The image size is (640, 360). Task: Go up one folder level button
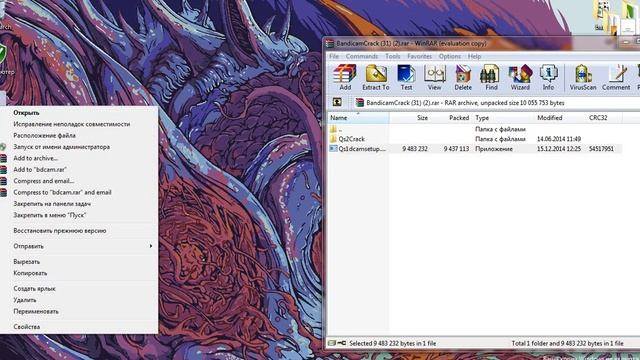(x=337, y=102)
